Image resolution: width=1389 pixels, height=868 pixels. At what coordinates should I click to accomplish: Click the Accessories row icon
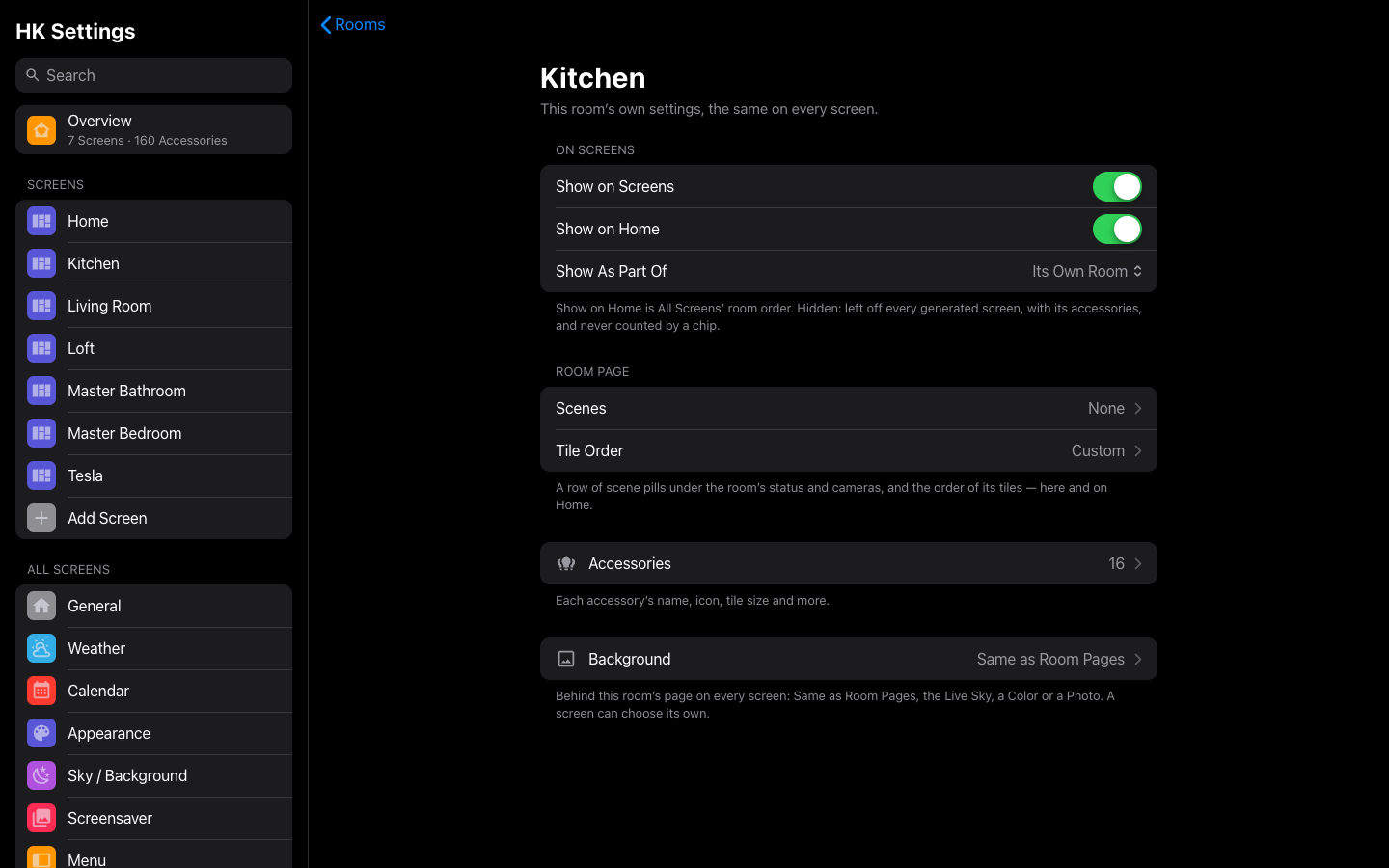566,563
